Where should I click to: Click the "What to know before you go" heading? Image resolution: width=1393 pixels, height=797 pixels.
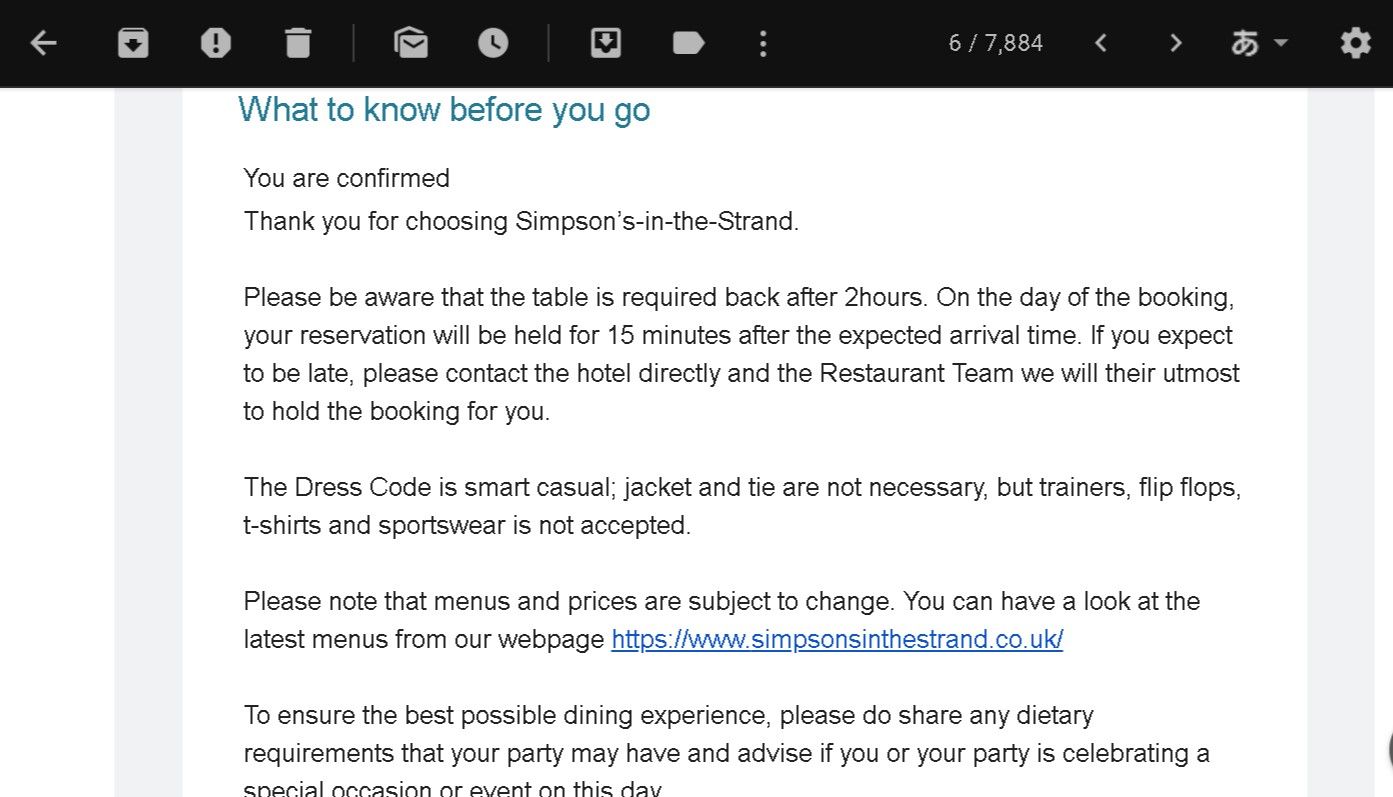pos(444,109)
